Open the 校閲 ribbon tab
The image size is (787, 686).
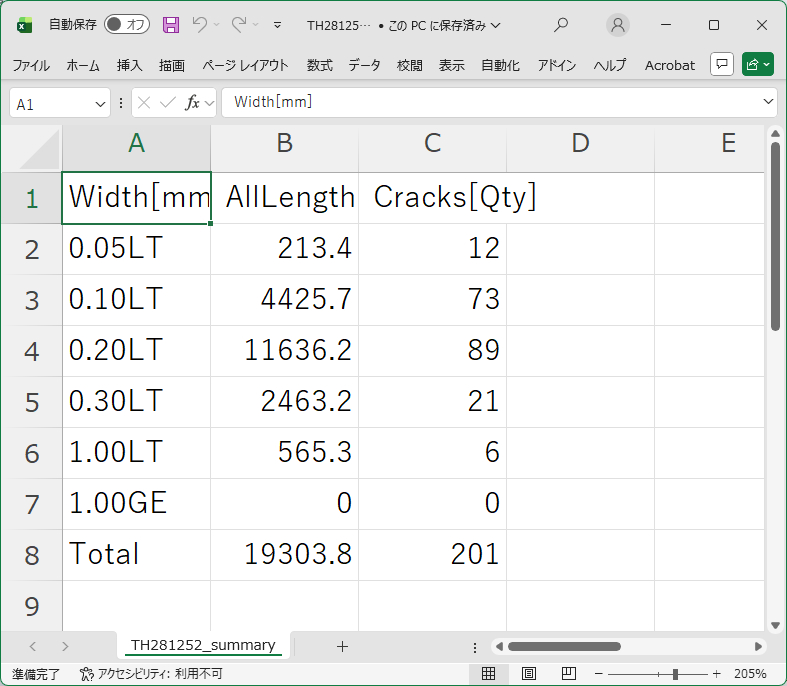click(x=410, y=65)
